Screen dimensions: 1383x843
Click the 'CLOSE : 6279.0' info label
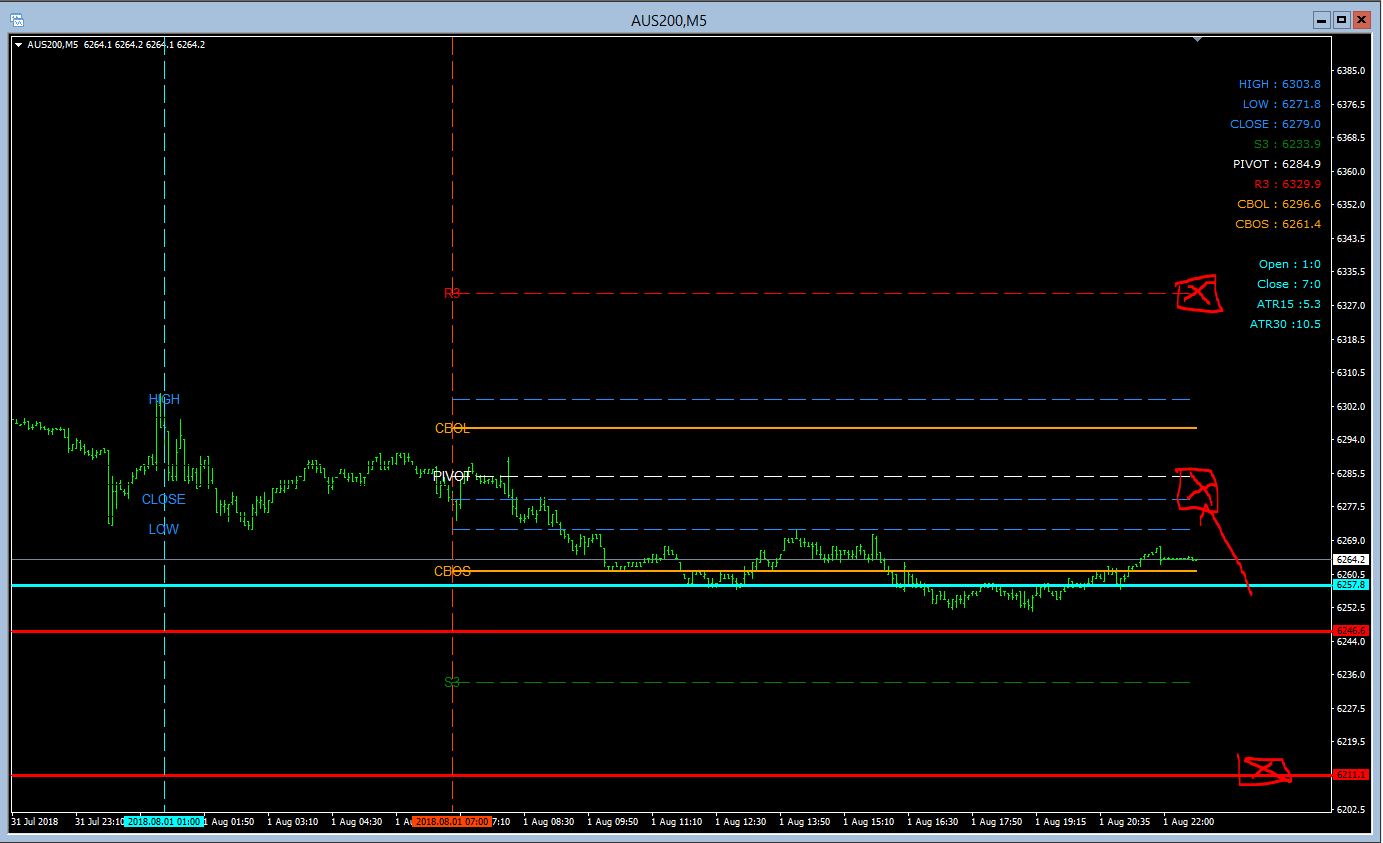[1275, 124]
